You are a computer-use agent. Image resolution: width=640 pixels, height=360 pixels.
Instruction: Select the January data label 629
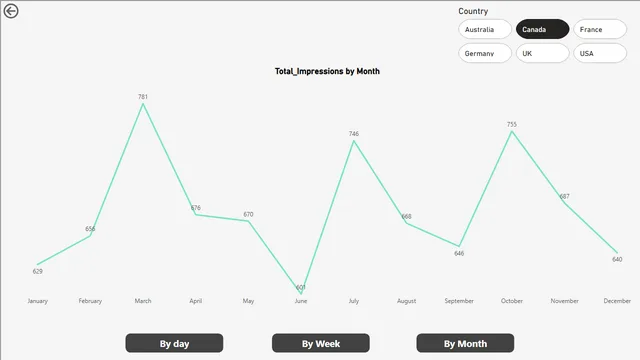38,271
